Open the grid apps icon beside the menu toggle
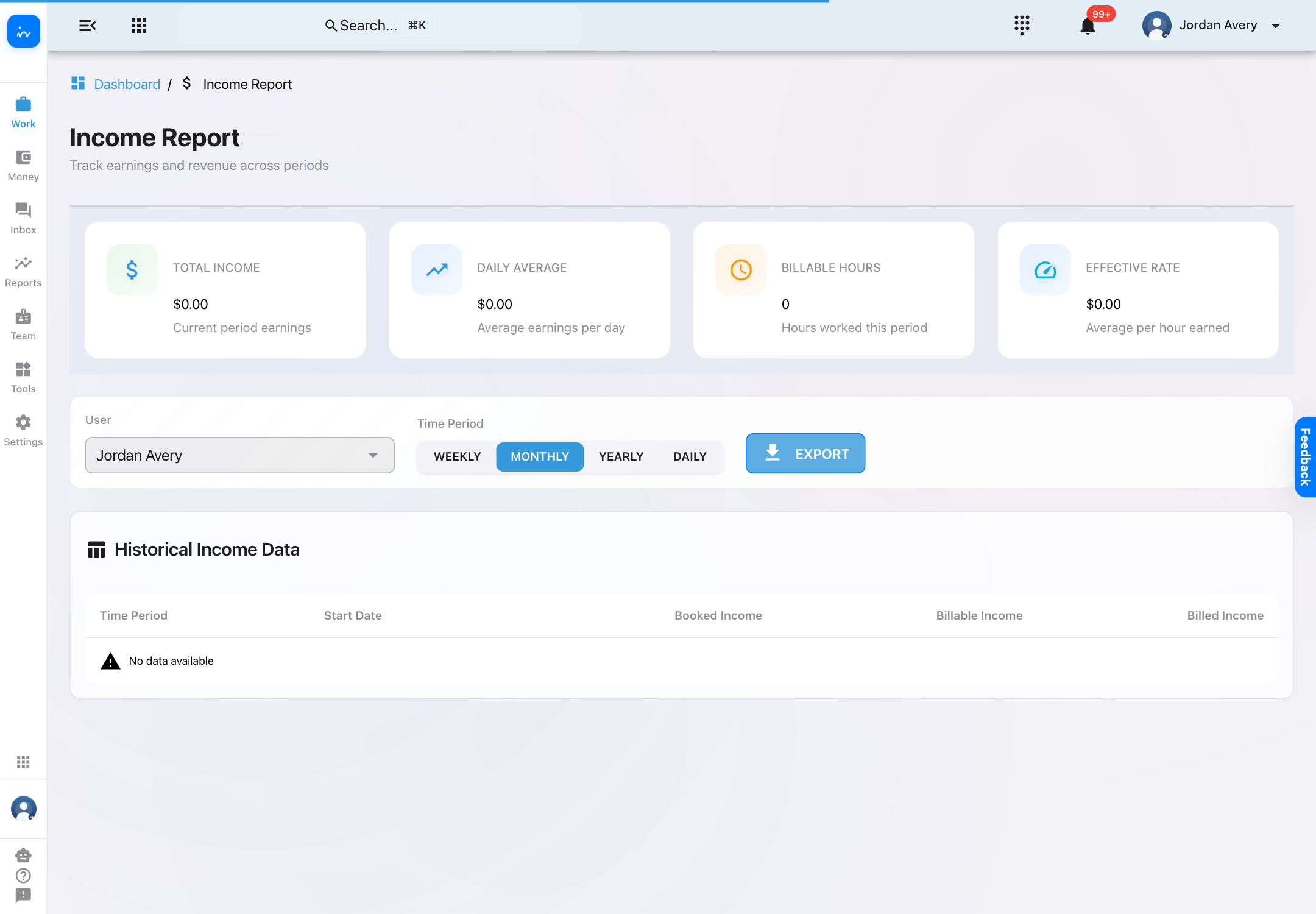This screenshot has height=914, width=1316. [x=139, y=26]
